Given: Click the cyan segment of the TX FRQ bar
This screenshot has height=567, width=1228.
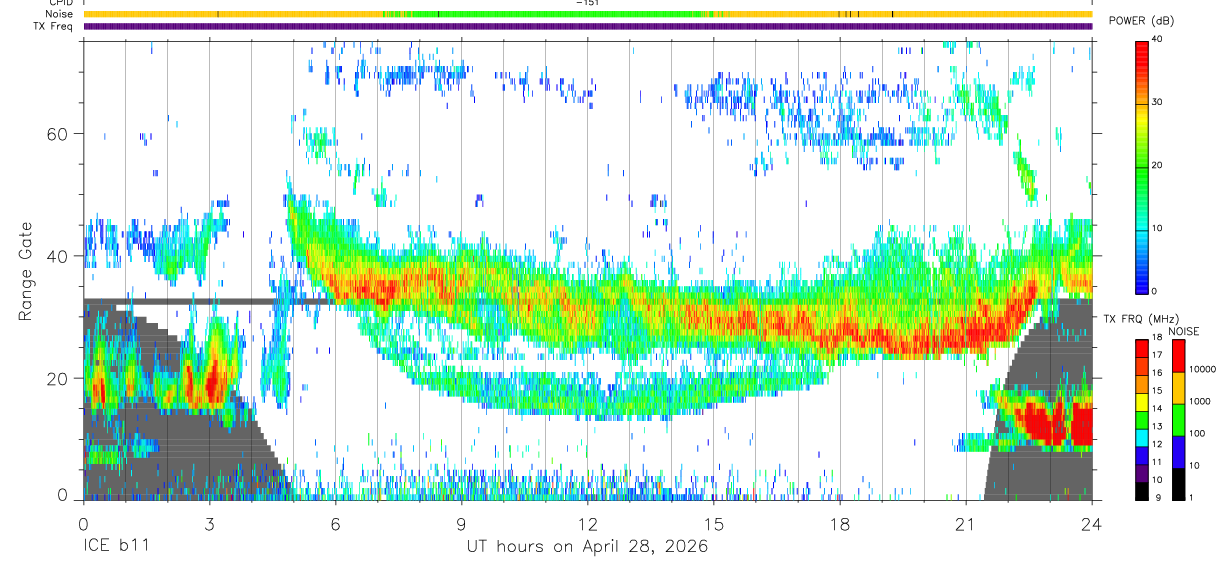Looking at the screenshot, I should (x=1142, y=438).
